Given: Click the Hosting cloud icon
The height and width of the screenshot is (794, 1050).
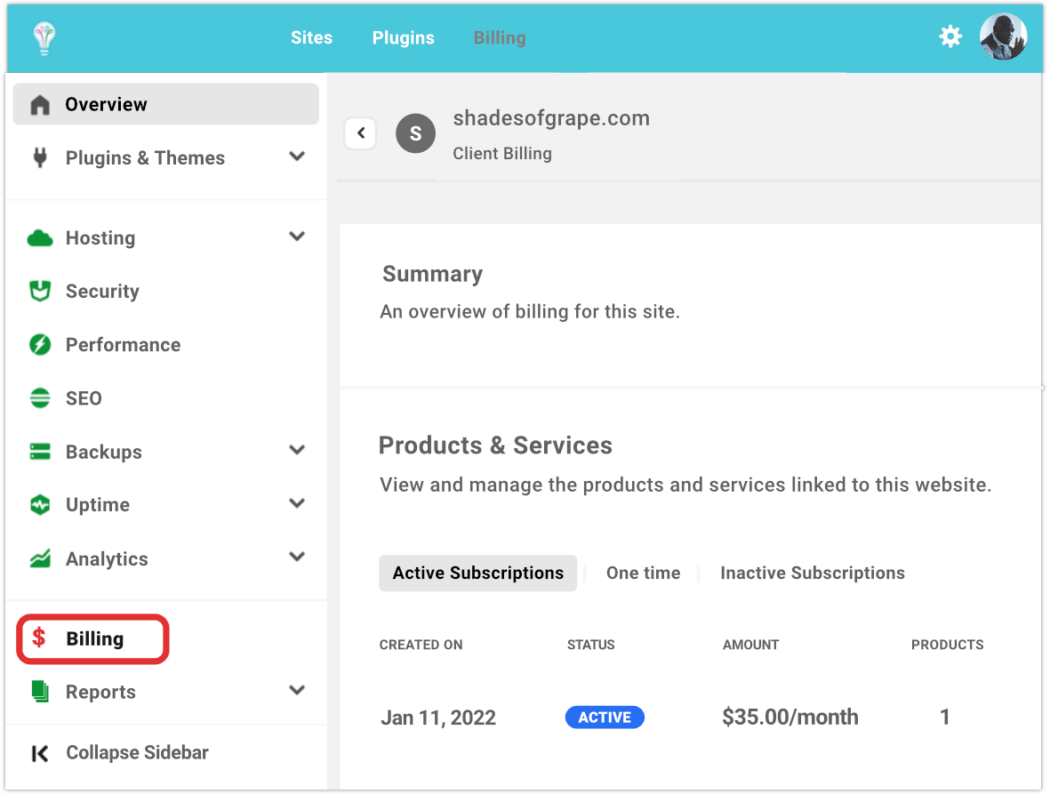Looking at the screenshot, I should (40, 238).
